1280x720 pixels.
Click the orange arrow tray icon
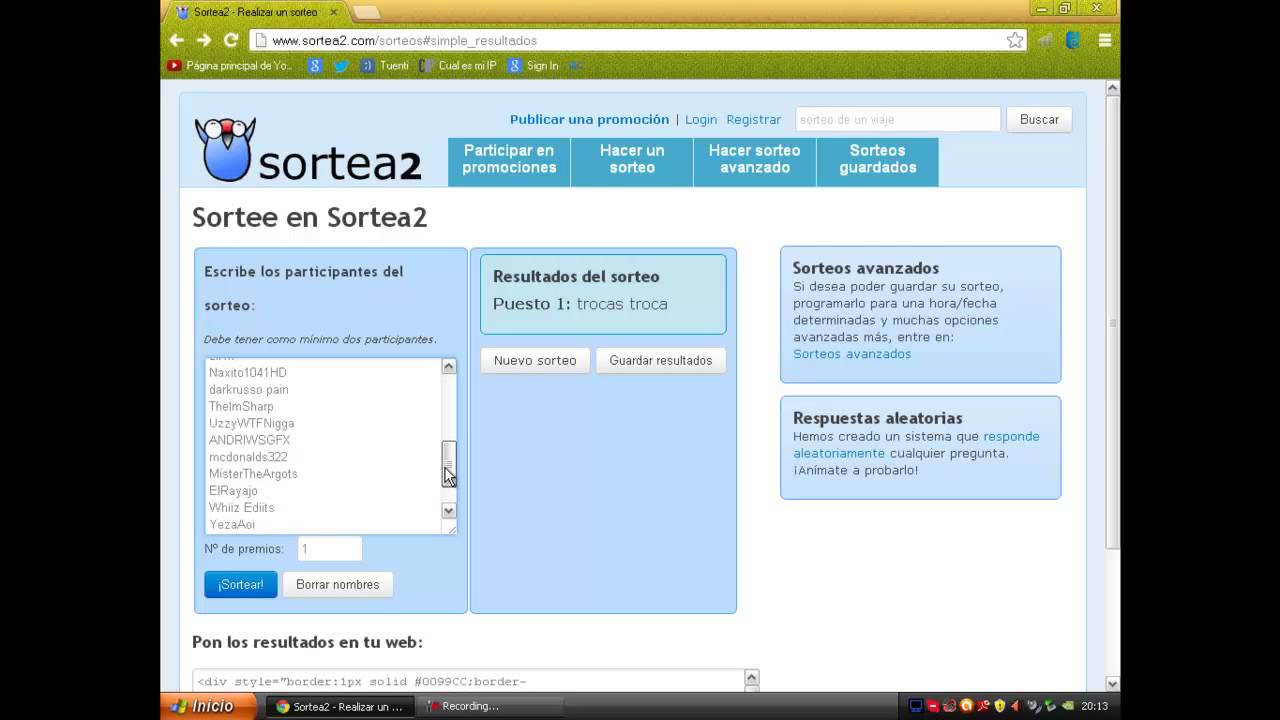point(1015,706)
